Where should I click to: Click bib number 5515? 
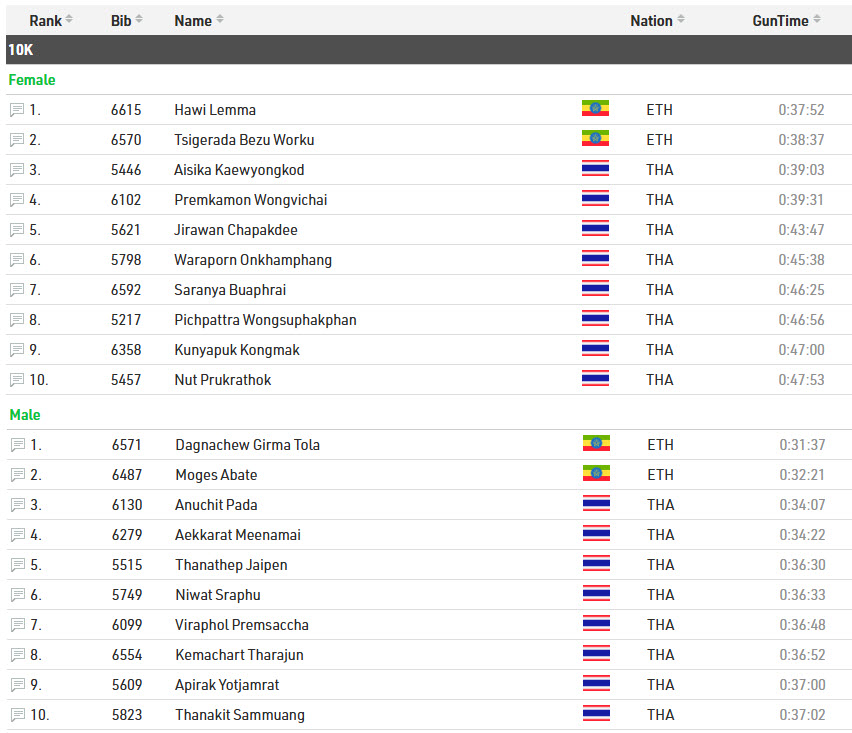coord(127,565)
